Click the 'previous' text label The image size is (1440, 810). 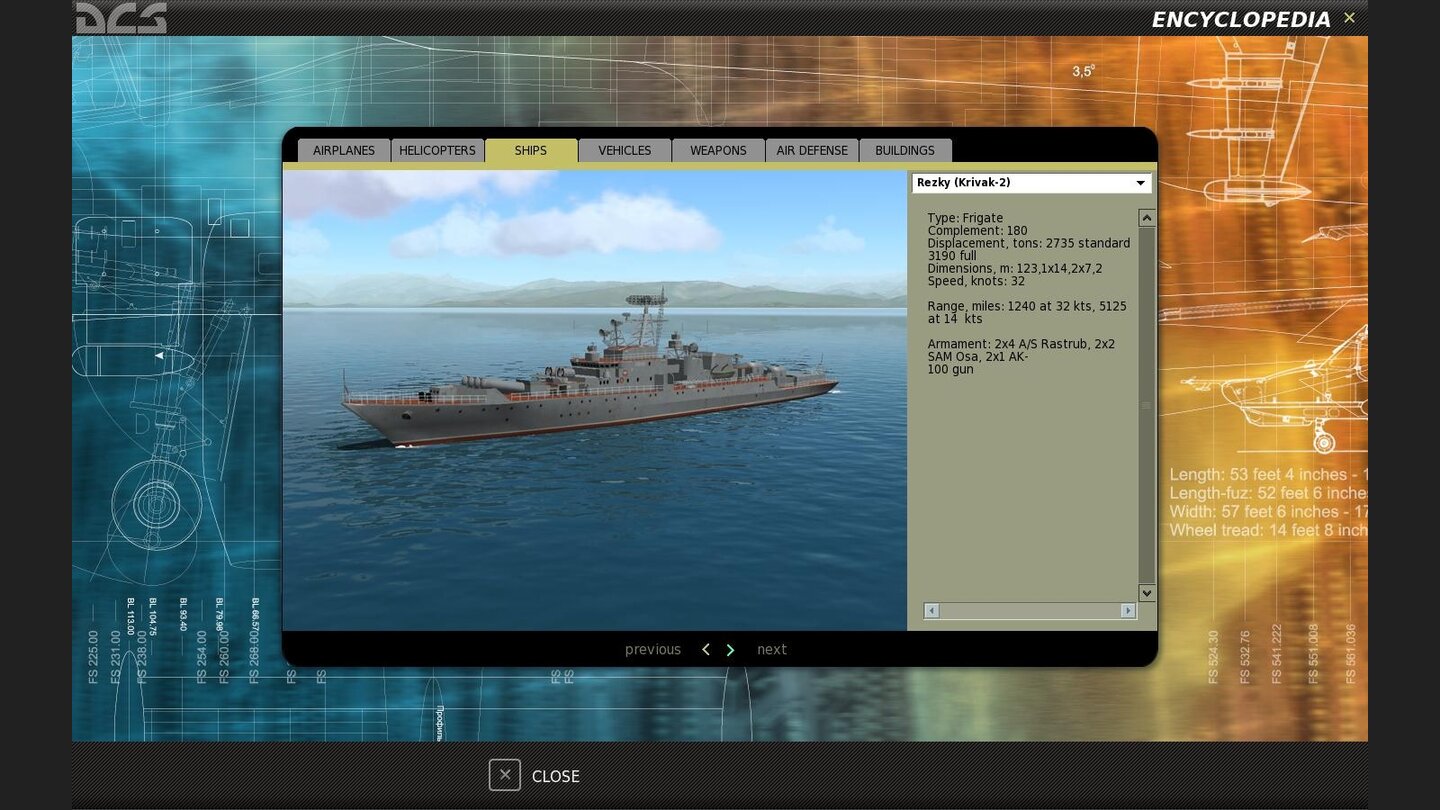[x=653, y=649]
